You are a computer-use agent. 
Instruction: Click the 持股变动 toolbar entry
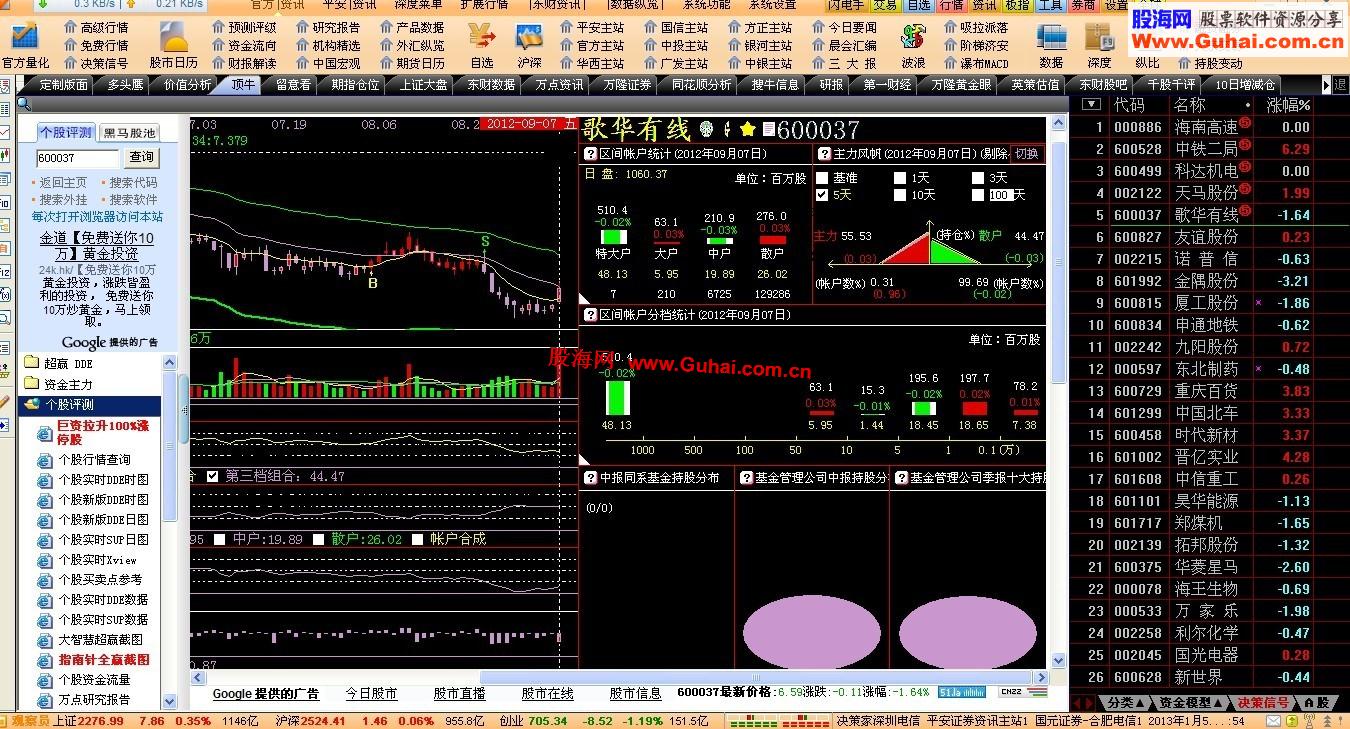pyautogui.click(x=1209, y=63)
